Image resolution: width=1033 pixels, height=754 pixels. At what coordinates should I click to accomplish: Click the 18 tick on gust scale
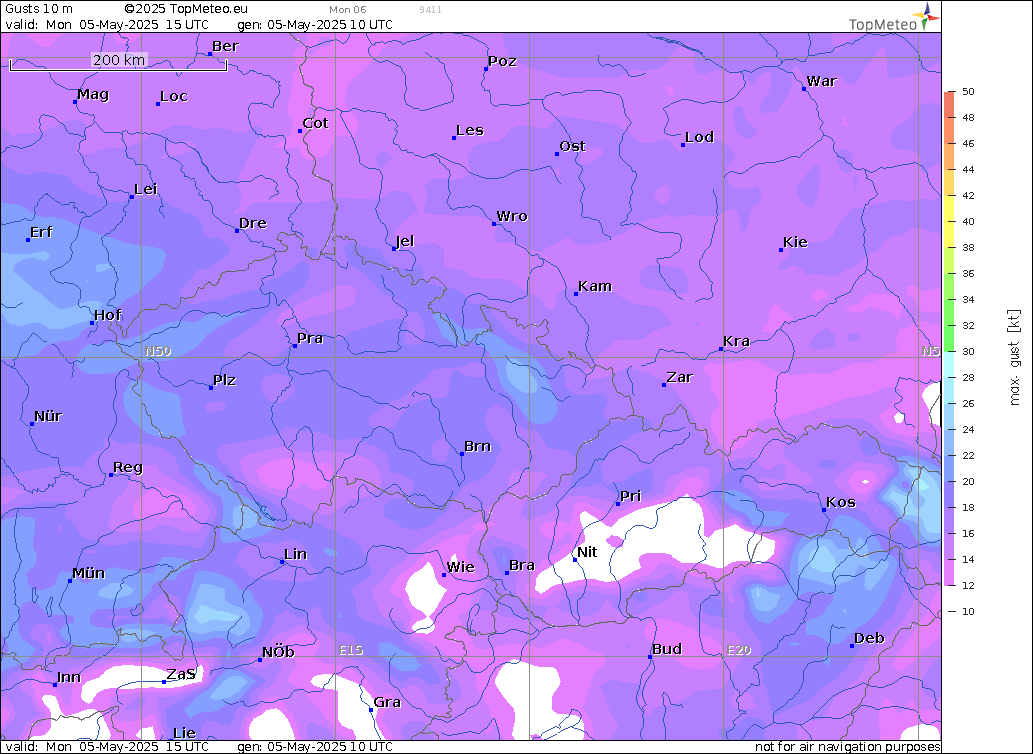(x=968, y=508)
